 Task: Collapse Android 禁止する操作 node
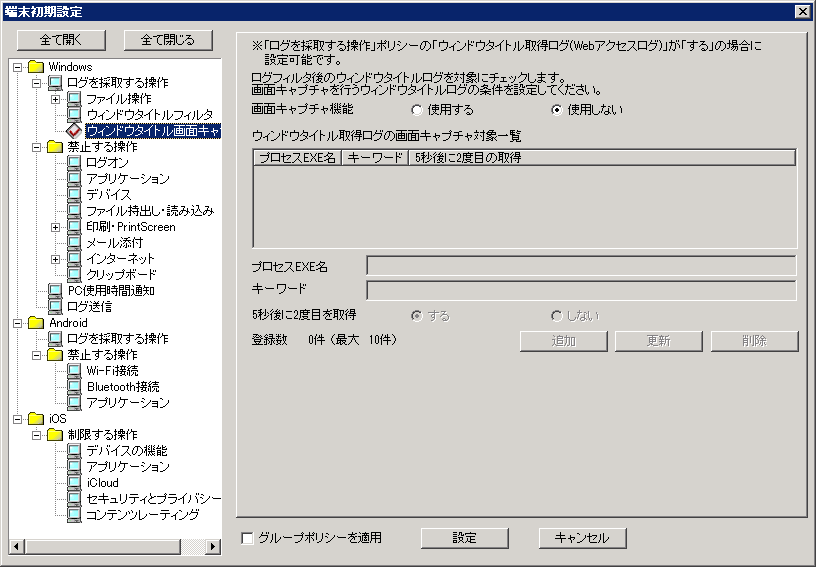click(x=36, y=355)
